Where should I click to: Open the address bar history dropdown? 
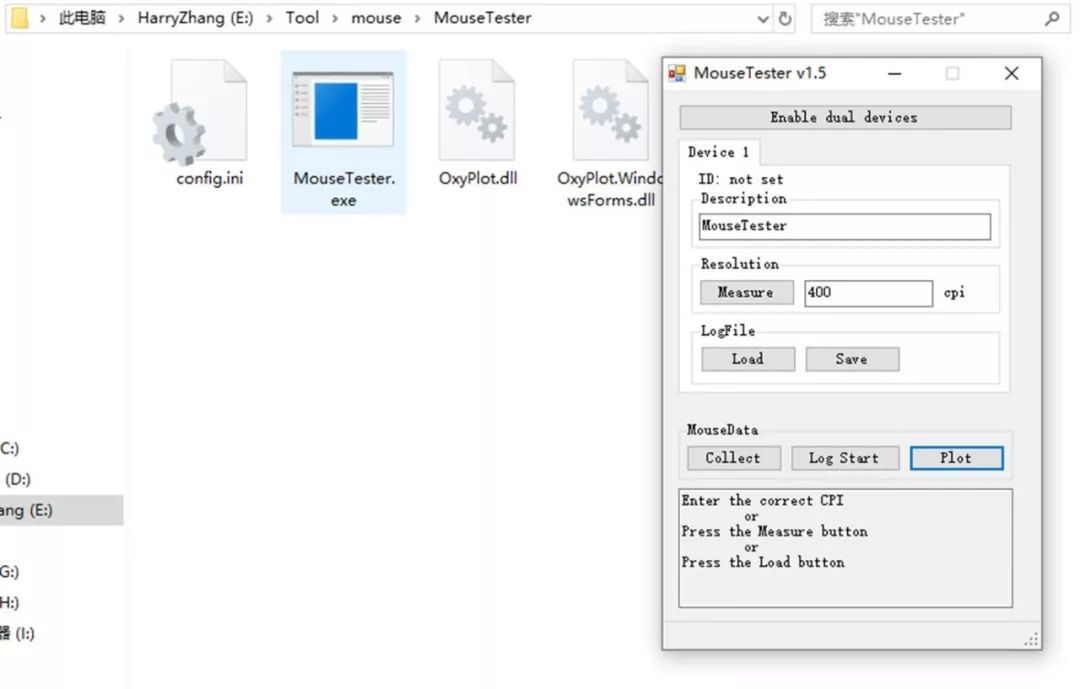click(x=762, y=19)
